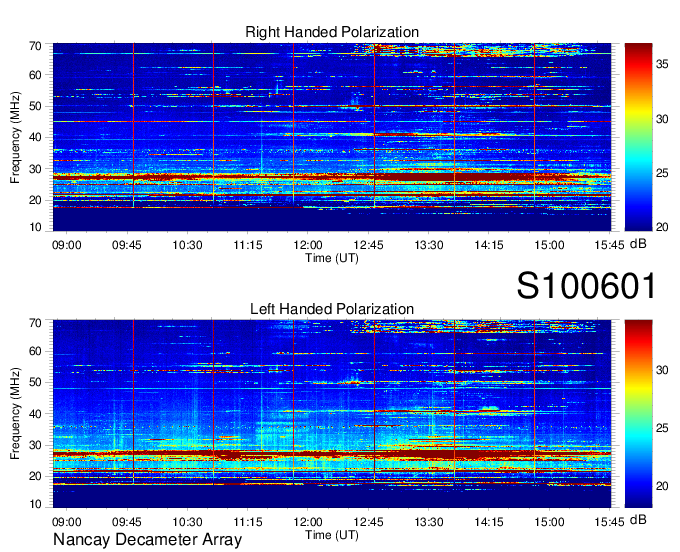Click the 35 value on Right Handed color bar
The width and height of the screenshot is (680, 552).
click(x=662, y=64)
